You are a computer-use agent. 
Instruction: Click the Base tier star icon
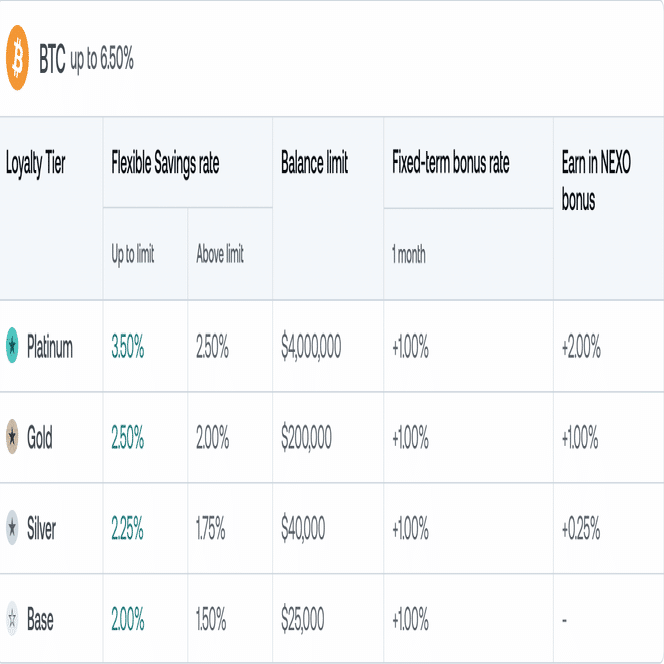[12, 619]
